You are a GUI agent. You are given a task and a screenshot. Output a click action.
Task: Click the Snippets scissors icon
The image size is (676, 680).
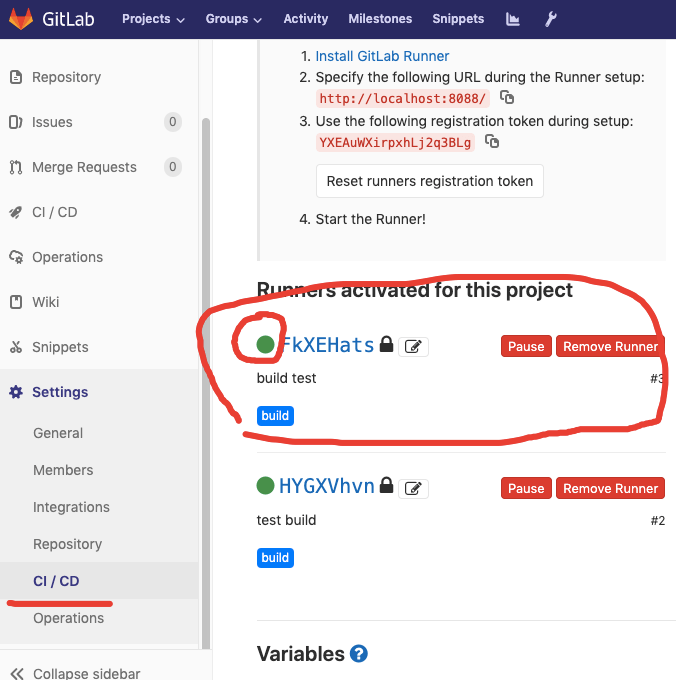[16, 347]
